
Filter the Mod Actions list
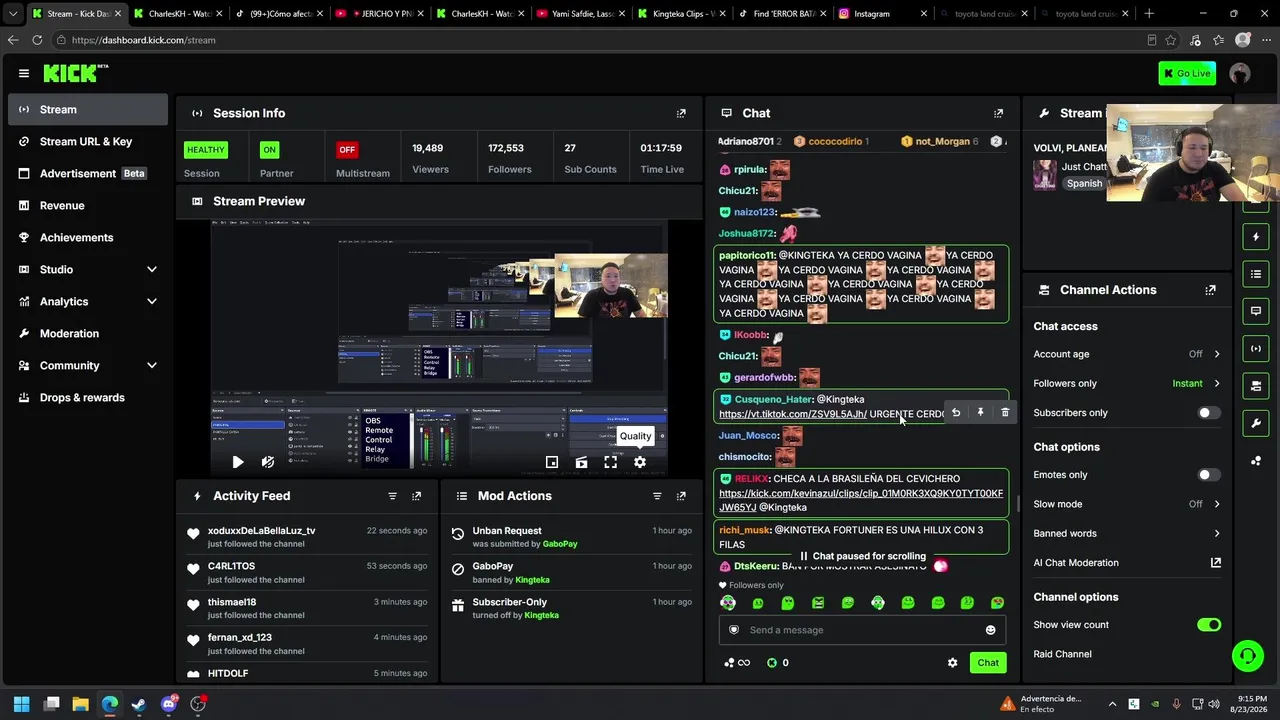(x=657, y=496)
